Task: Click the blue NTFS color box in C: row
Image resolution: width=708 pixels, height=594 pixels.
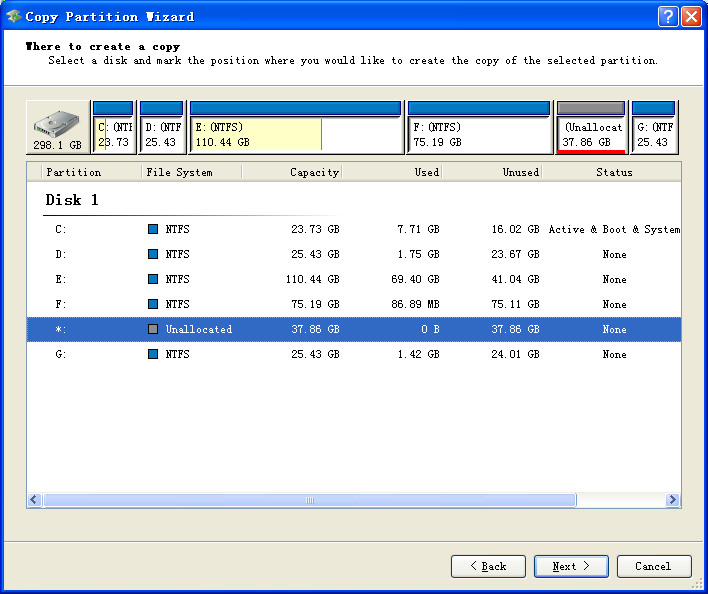Action: (x=153, y=229)
